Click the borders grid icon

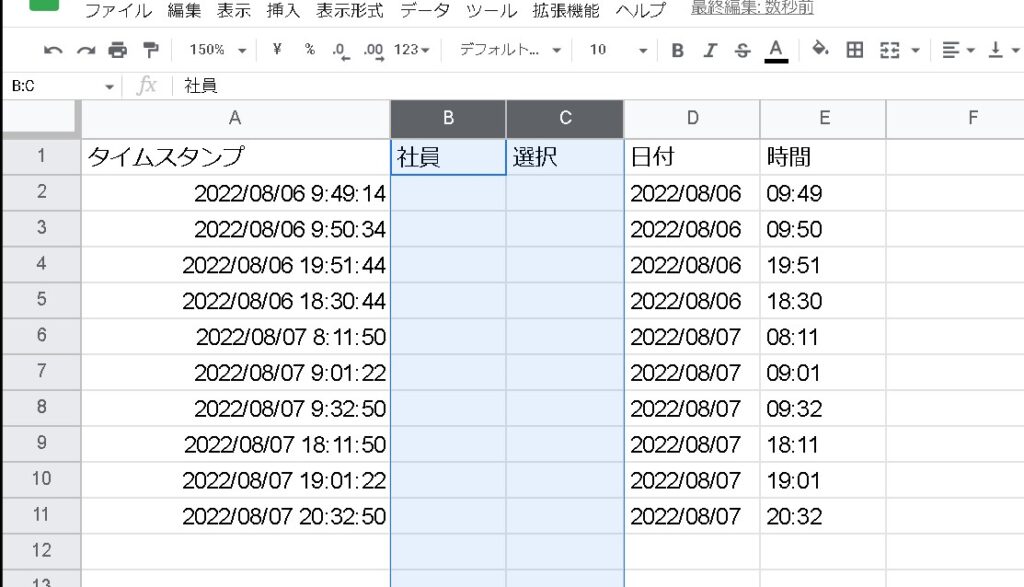[854, 50]
